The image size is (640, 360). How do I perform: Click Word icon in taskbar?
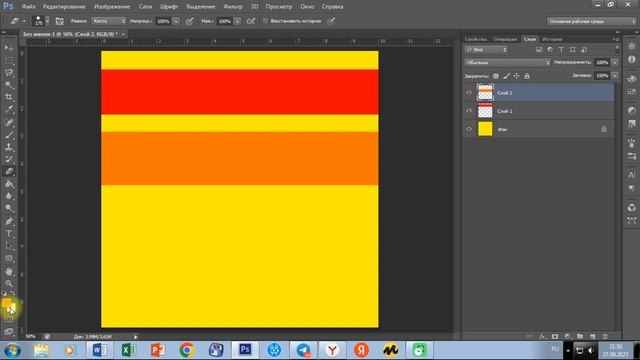(100, 350)
